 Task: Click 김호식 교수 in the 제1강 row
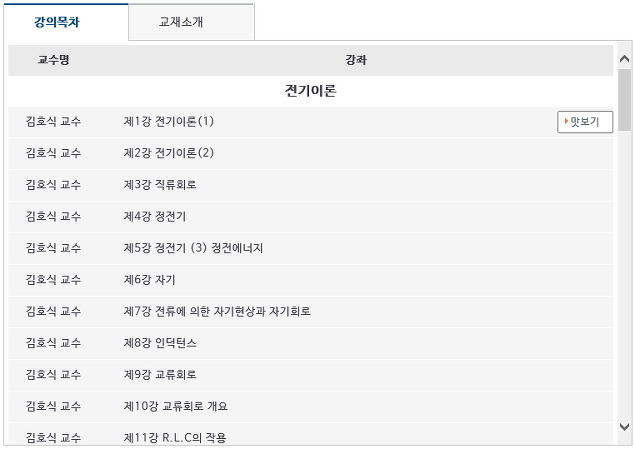53,121
